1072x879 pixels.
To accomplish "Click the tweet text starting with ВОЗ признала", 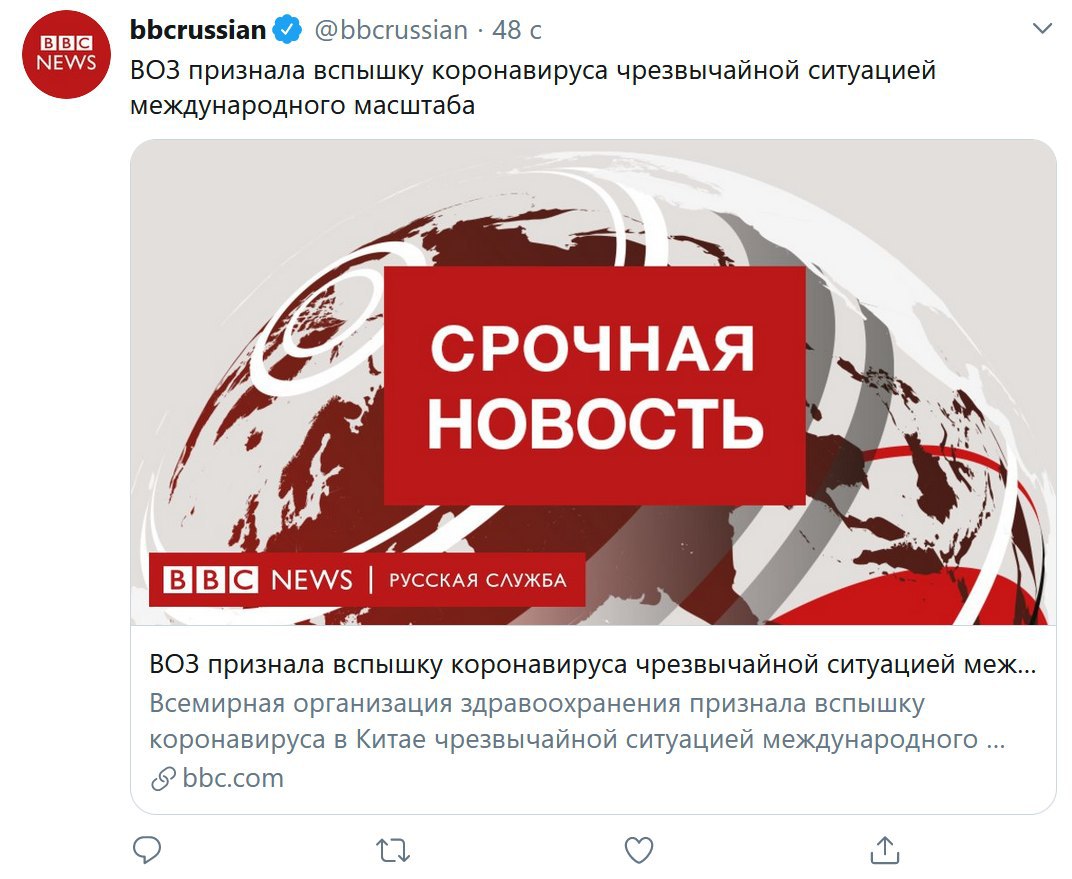I will [x=533, y=87].
